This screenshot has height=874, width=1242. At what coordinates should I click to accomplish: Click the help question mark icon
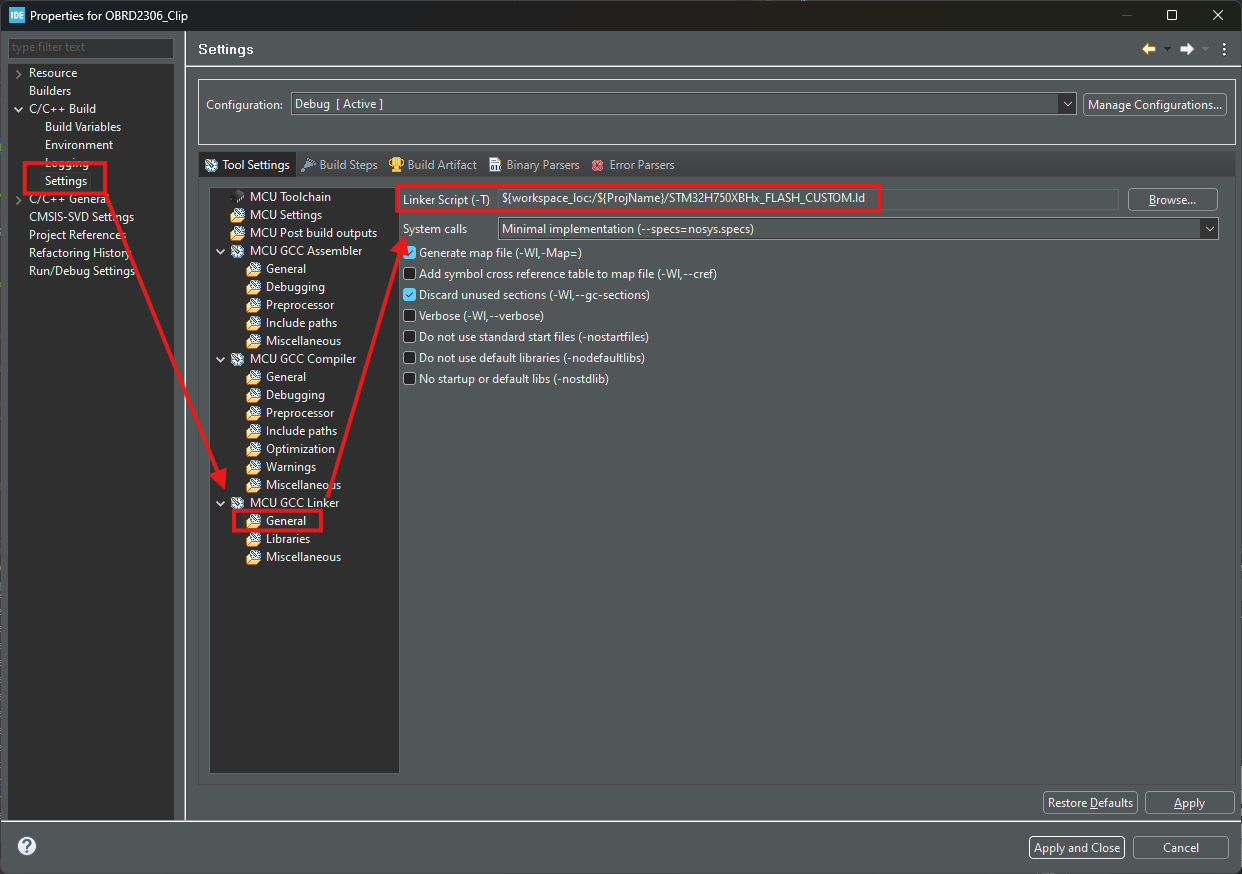[26, 845]
